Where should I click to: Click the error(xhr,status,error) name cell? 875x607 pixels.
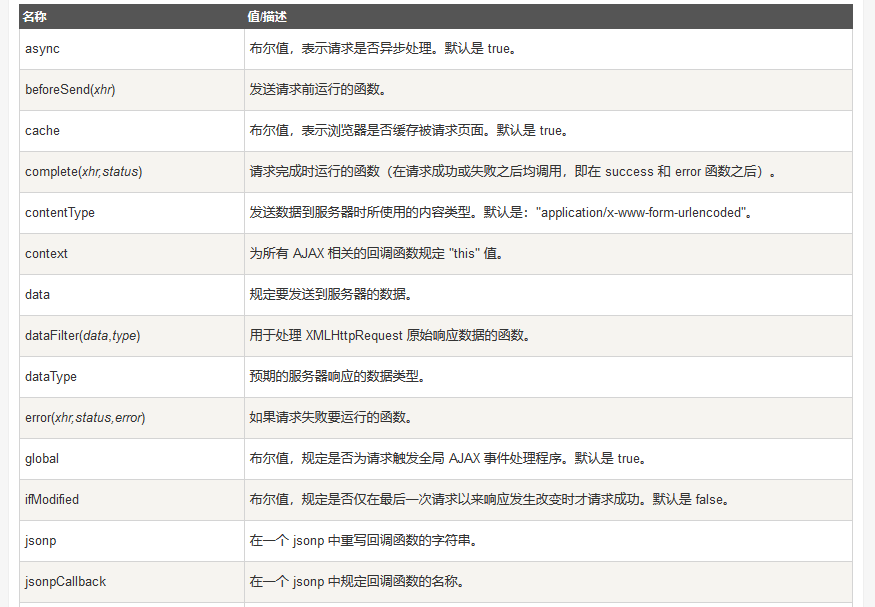[85, 418]
